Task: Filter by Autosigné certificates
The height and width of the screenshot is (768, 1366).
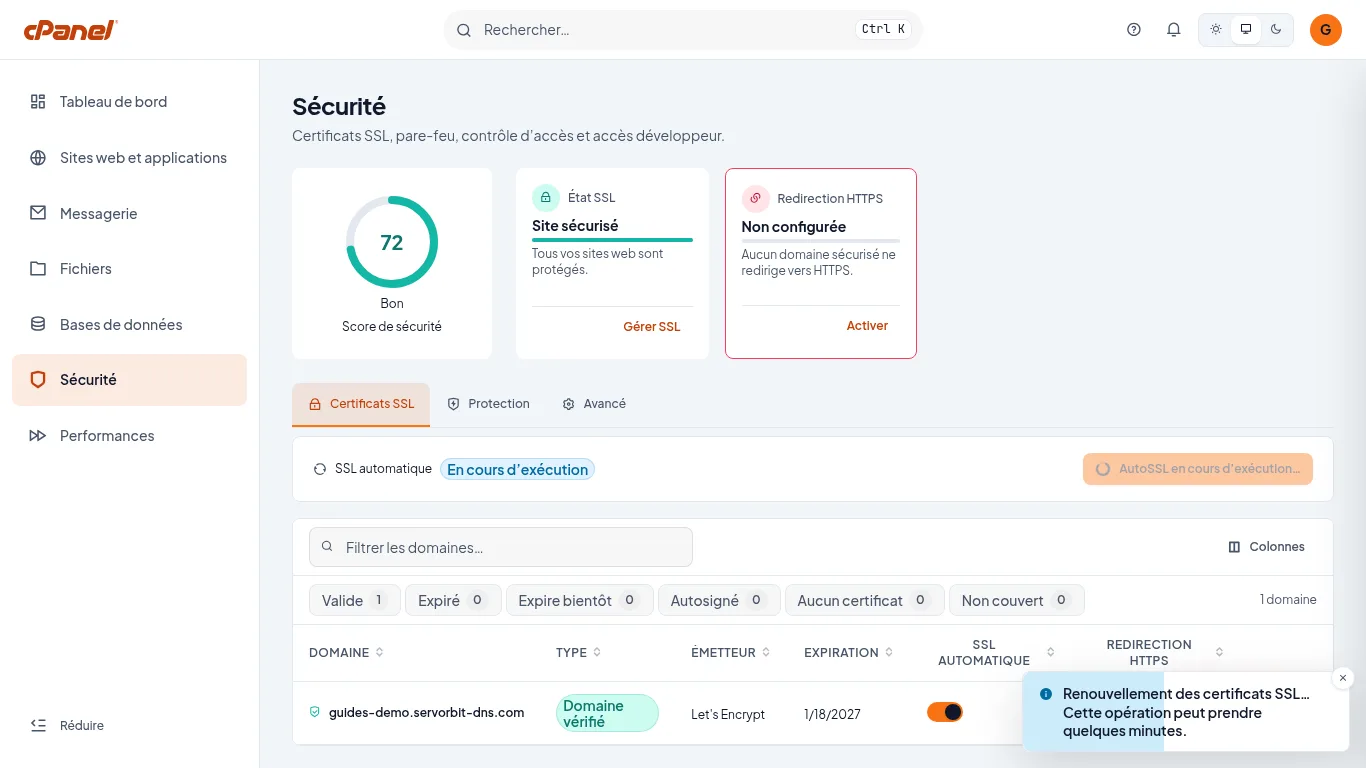Action: 719,601
